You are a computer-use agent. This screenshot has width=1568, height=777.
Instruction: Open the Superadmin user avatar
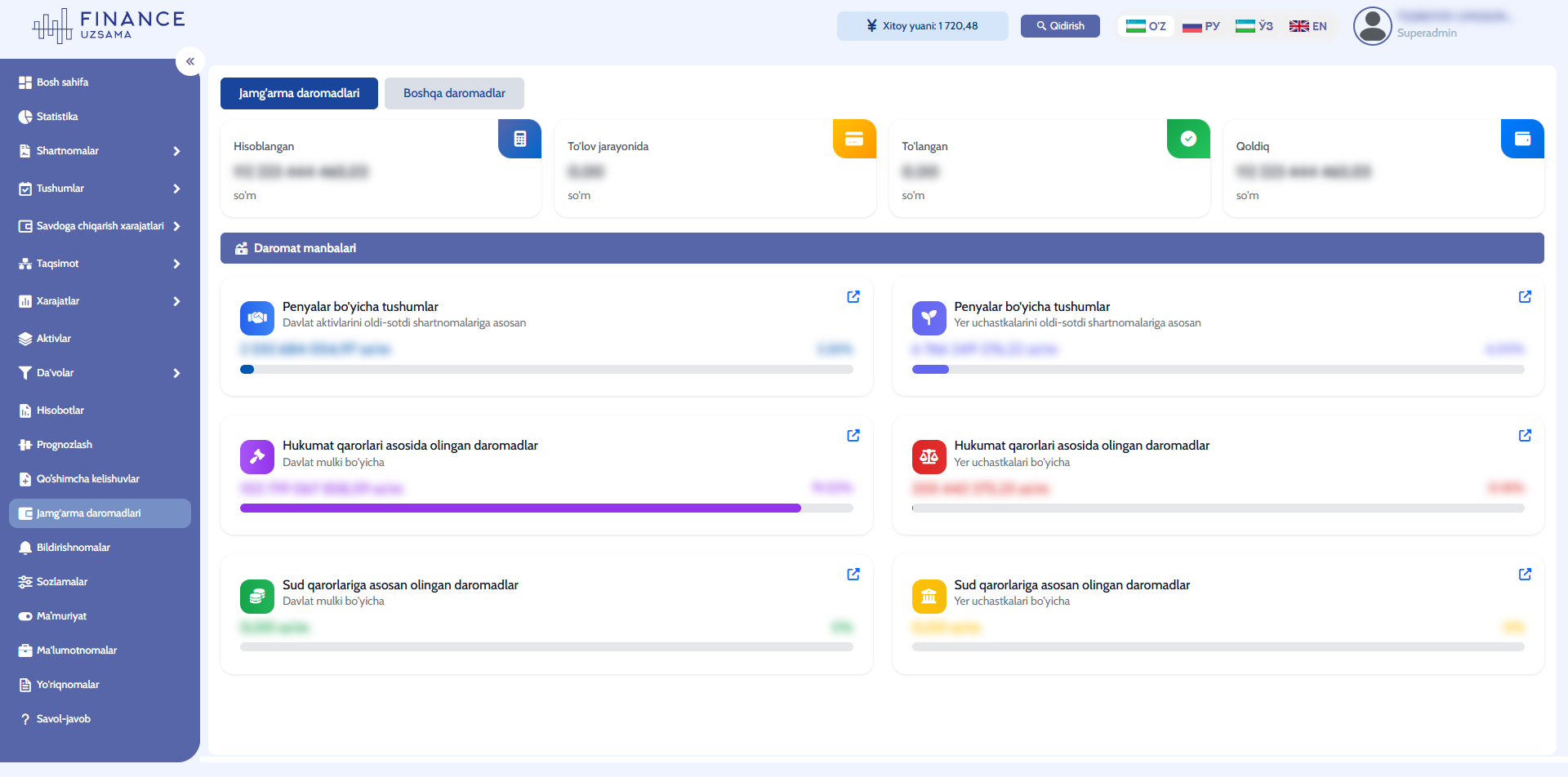click(x=1372, y=26)
